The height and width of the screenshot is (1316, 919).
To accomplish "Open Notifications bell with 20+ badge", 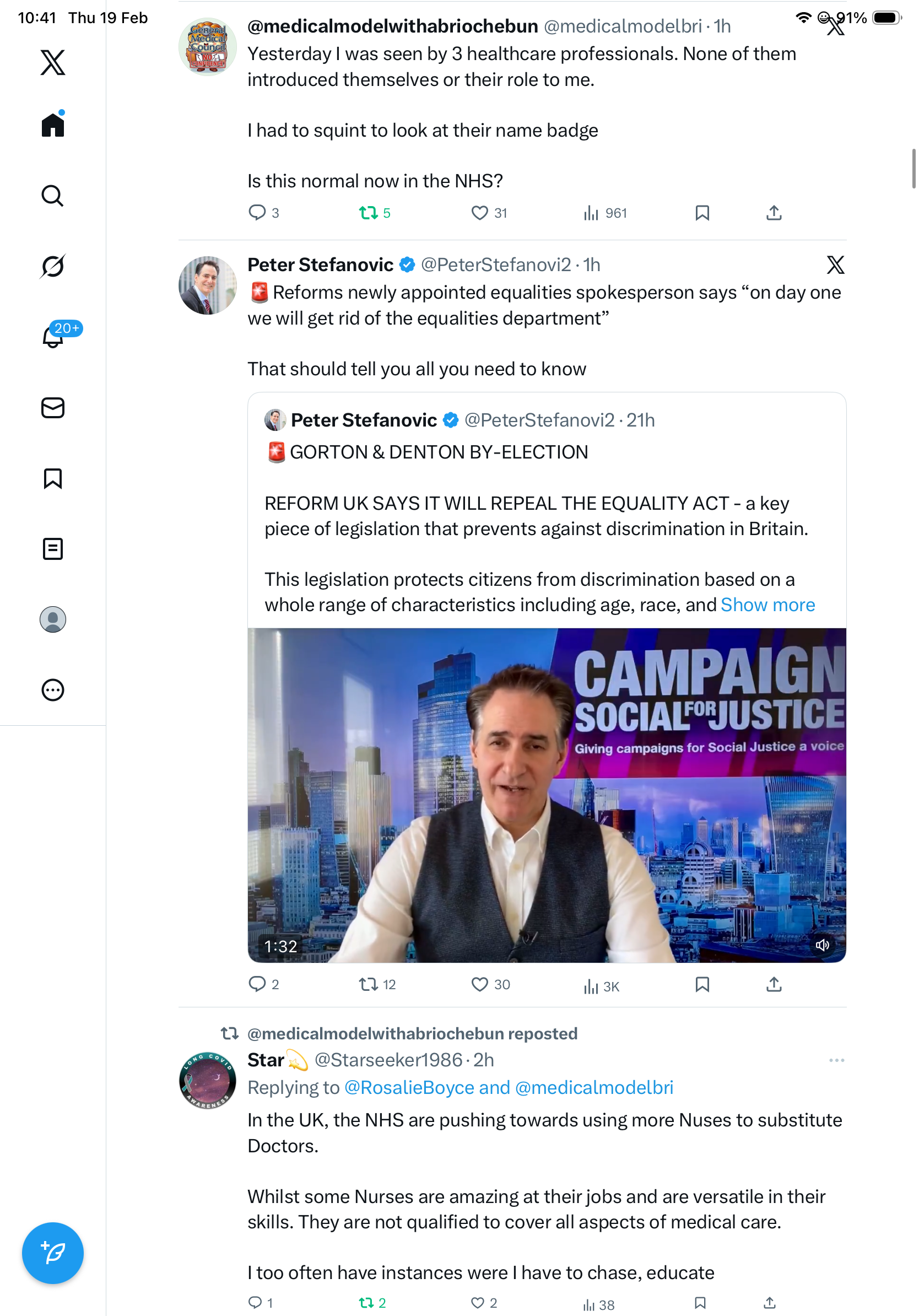I will [x=53, y=337].
